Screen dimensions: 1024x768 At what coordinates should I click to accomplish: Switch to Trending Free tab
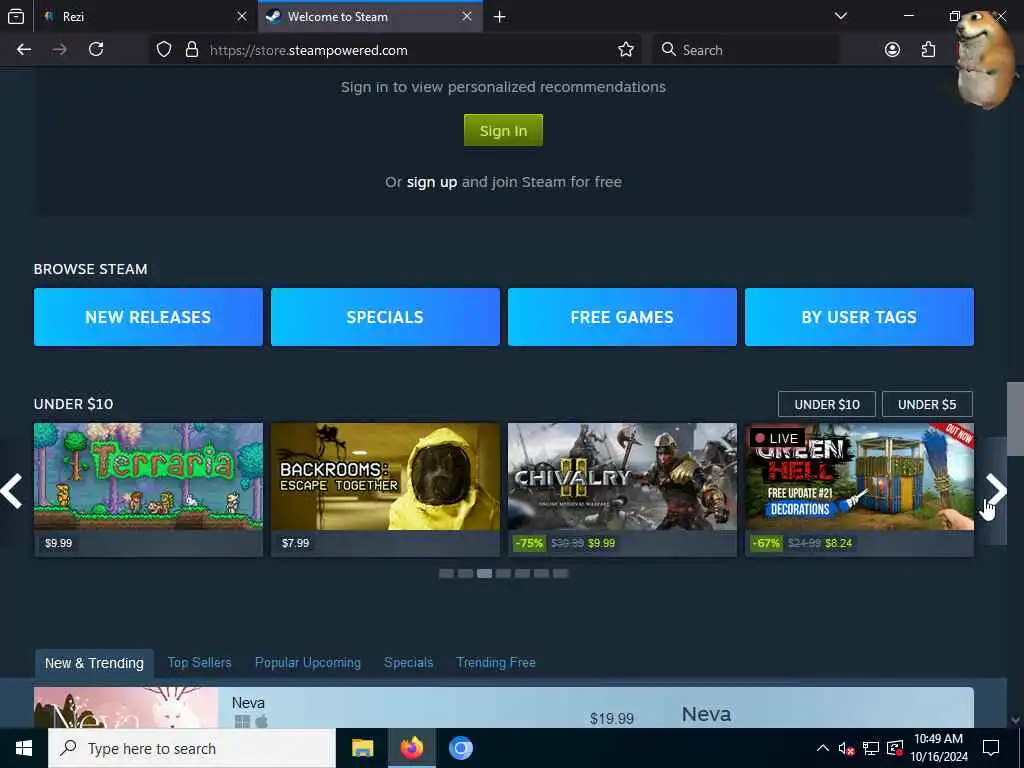(x=496, y=662)
